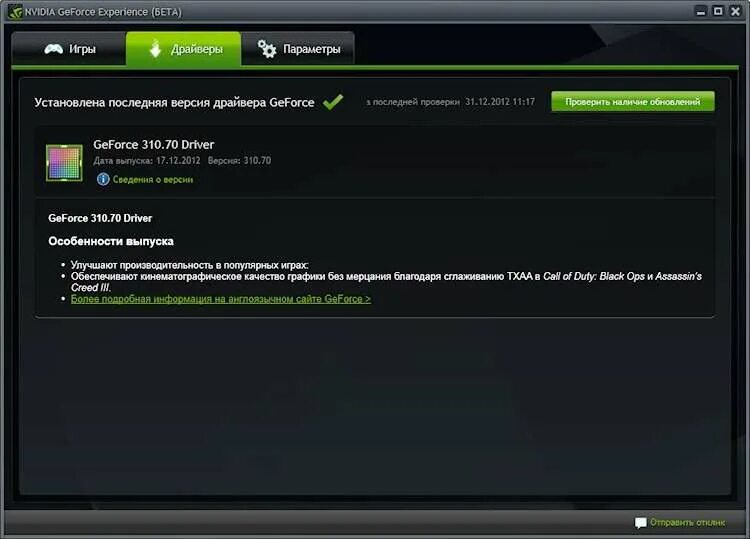750x539 pixels.
Task: Click Отправить отклик feedback link
Action: (687, 522)
